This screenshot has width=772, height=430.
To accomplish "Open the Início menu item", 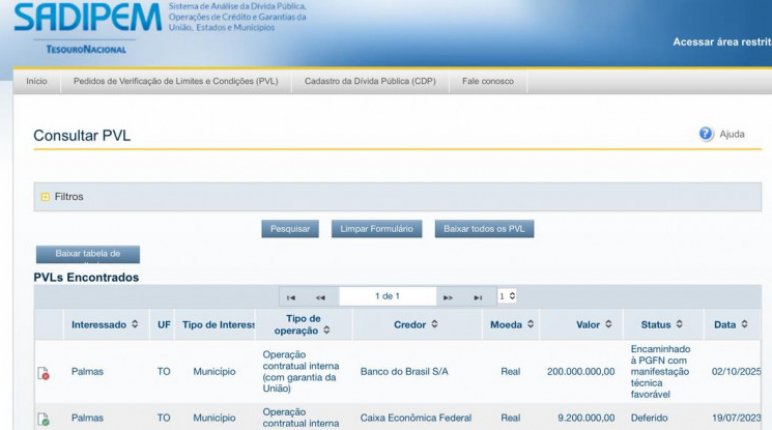I will [37, 81].
